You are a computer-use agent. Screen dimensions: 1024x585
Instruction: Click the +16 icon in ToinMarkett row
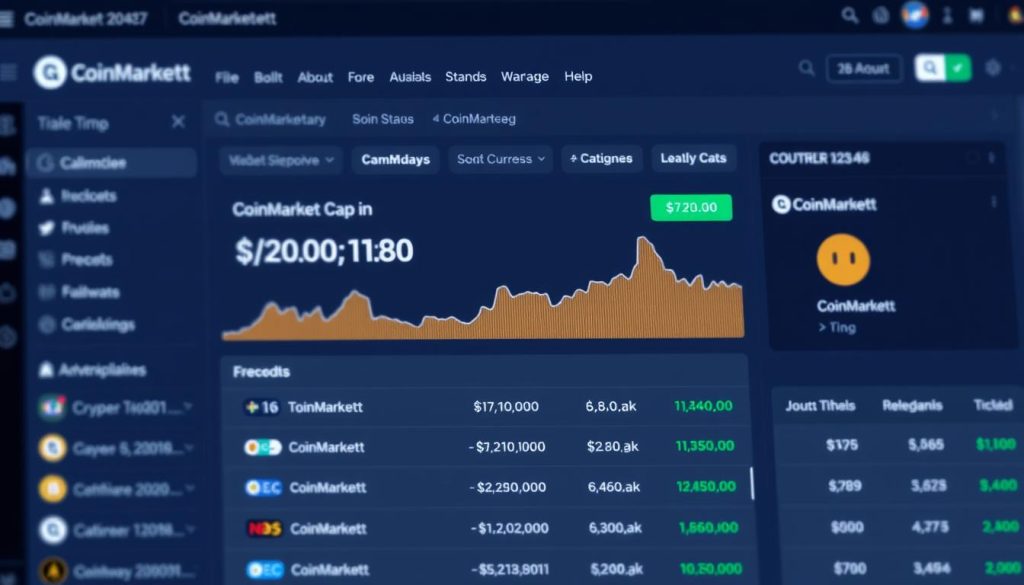coord(261,407)
